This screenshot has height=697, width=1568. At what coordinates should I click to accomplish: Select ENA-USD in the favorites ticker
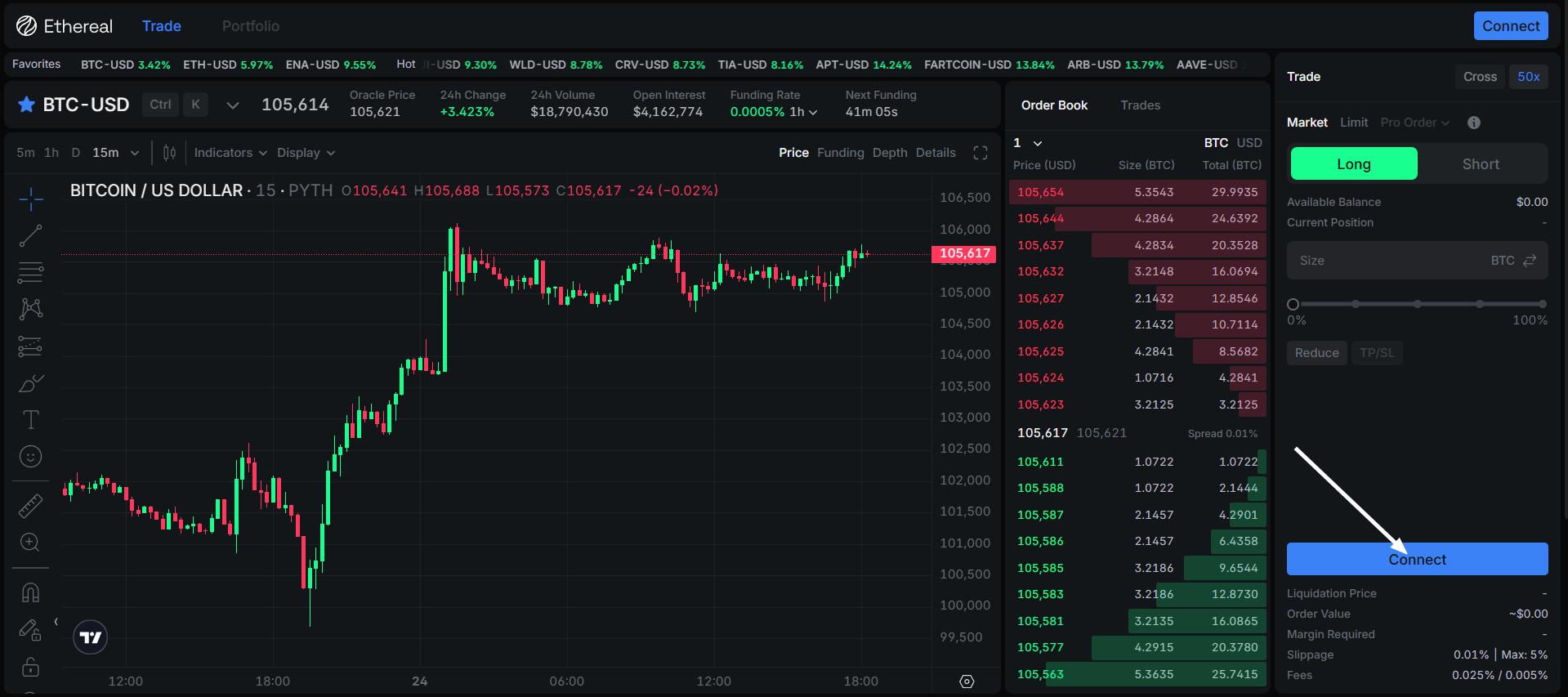point(331,65)
